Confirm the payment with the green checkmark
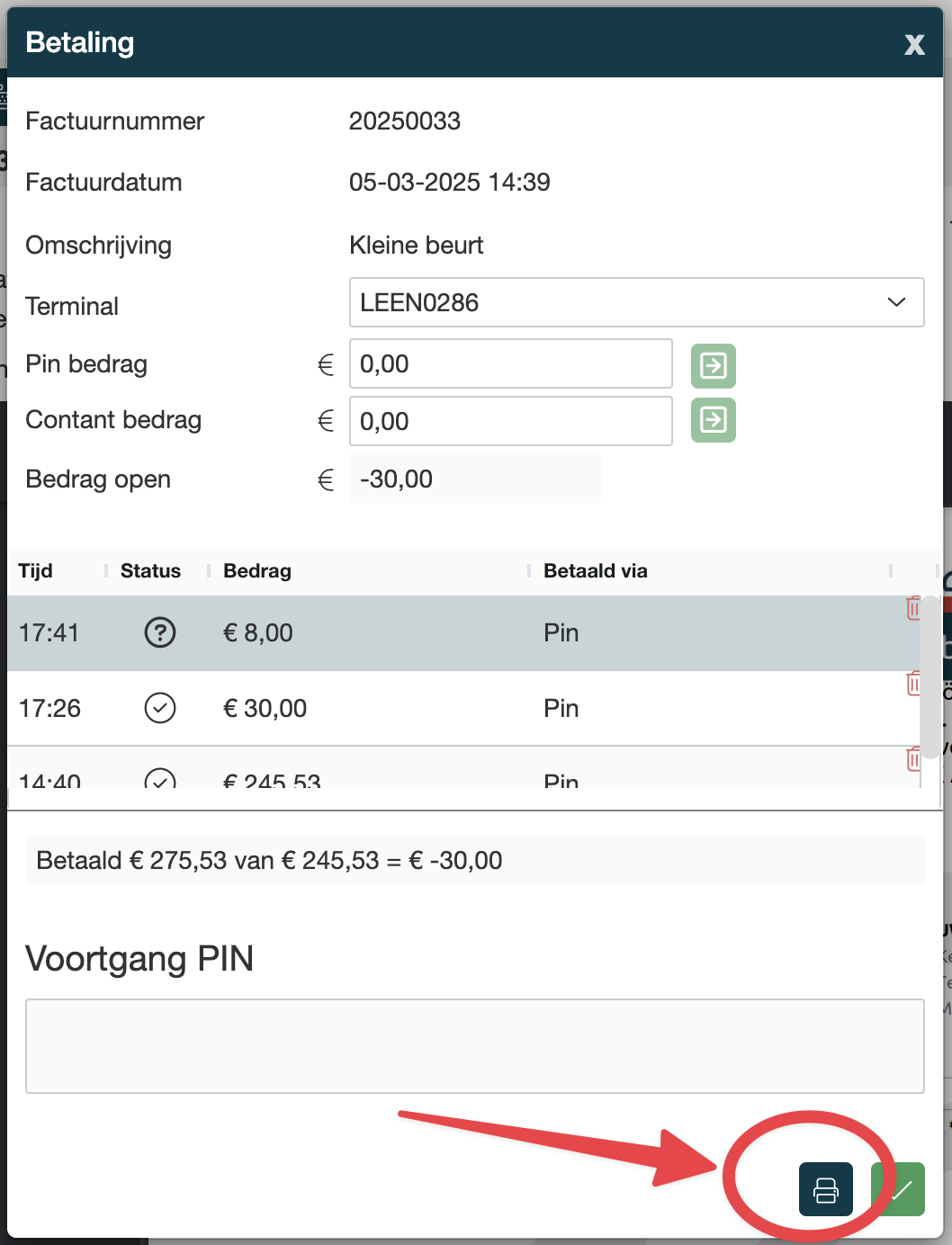 click(900, 1189)
